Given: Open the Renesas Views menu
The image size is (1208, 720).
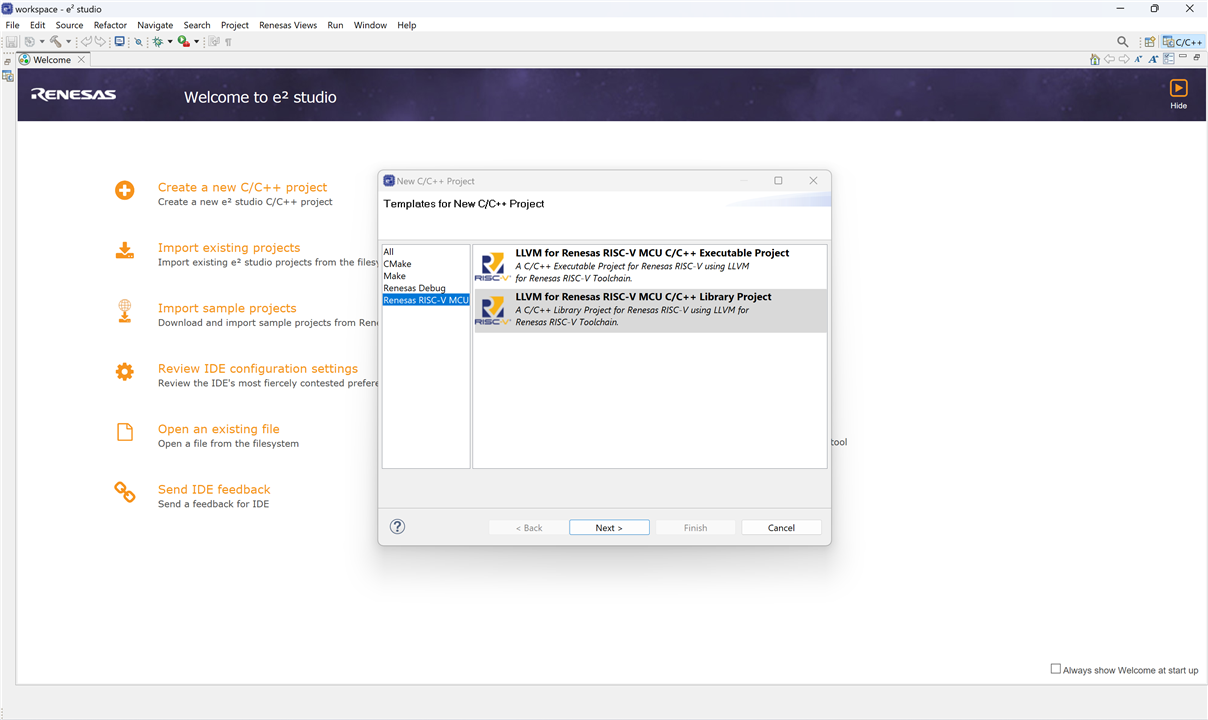Looking at the screenshot, I should [x=288, y=25].
